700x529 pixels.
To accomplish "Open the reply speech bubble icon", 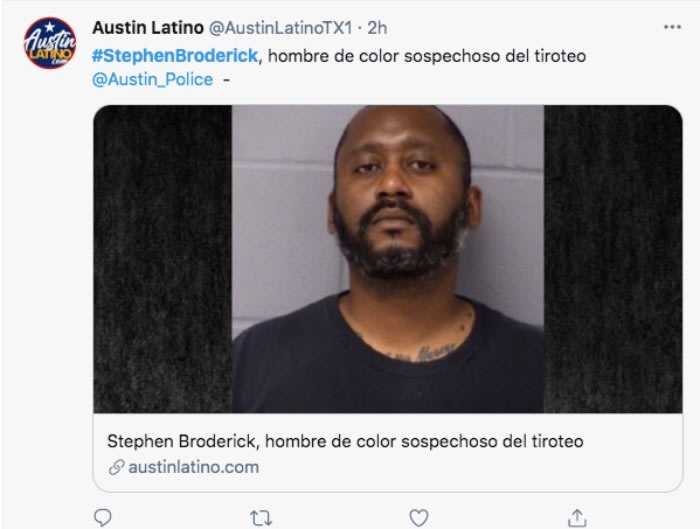I will [x=103, y=518].
